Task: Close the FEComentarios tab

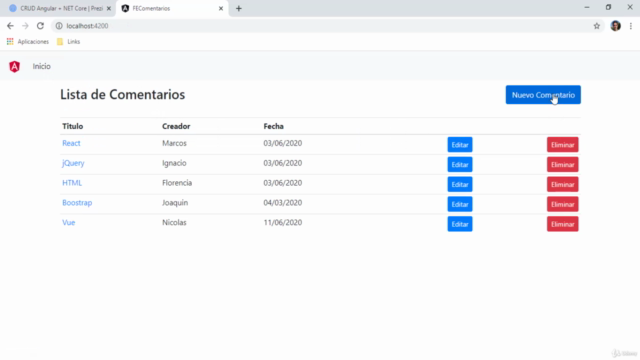Action: click(x=221, y=8)
